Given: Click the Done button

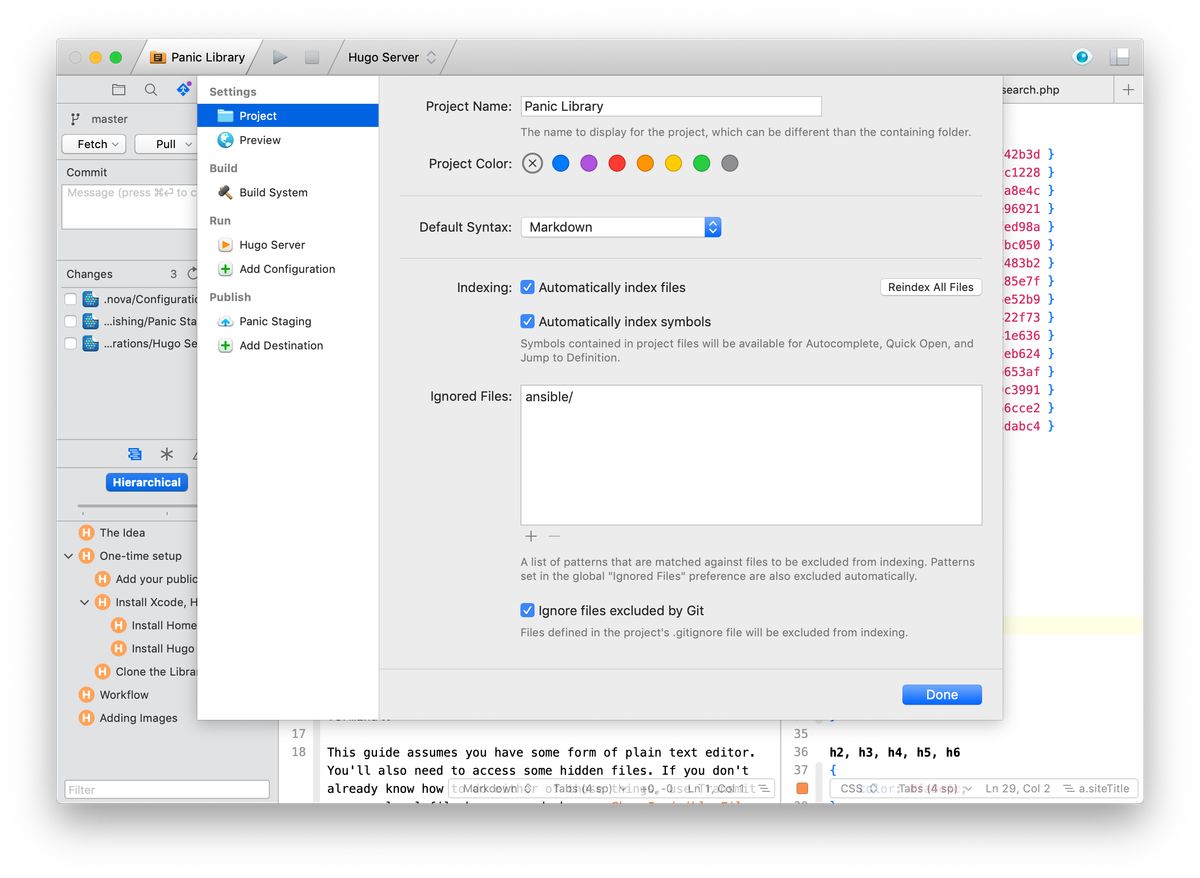Looking at the screenshot, I should (940, 693).
